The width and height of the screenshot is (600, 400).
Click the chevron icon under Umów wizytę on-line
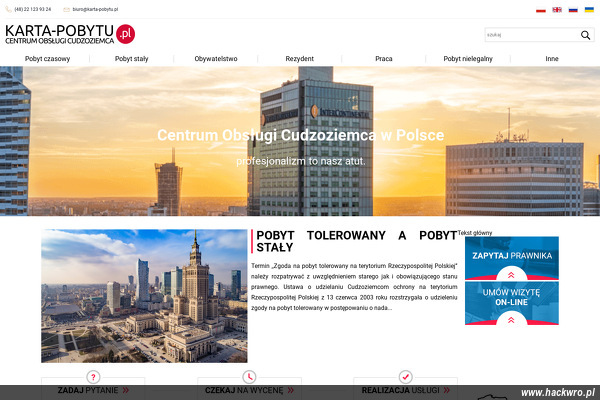tap(511, 320)
